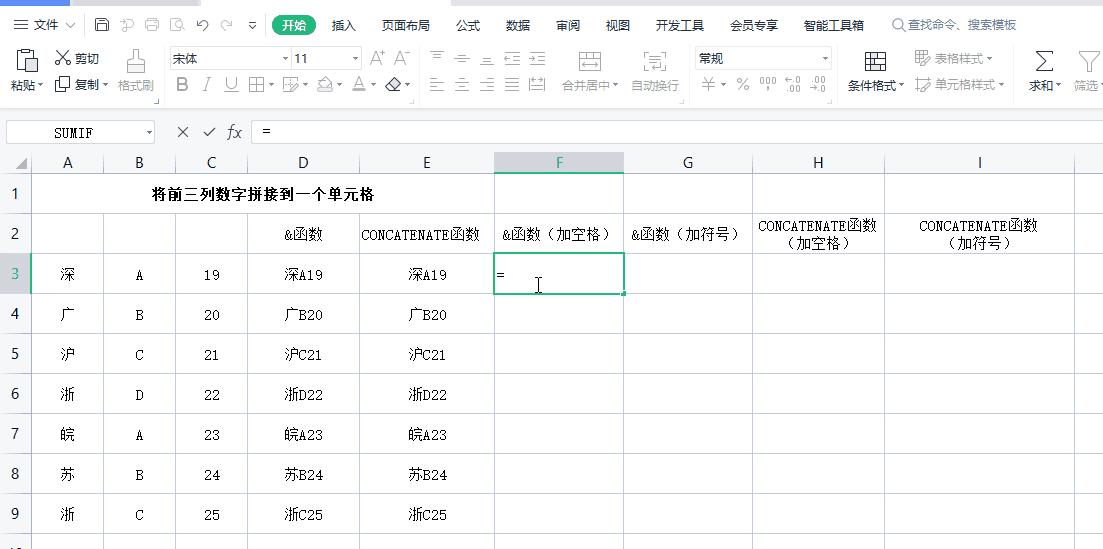Image resolution: width=1103 pixels, height=549 pixels.
Task: Toggle center text horizontally
Action: tap(461, 85)
